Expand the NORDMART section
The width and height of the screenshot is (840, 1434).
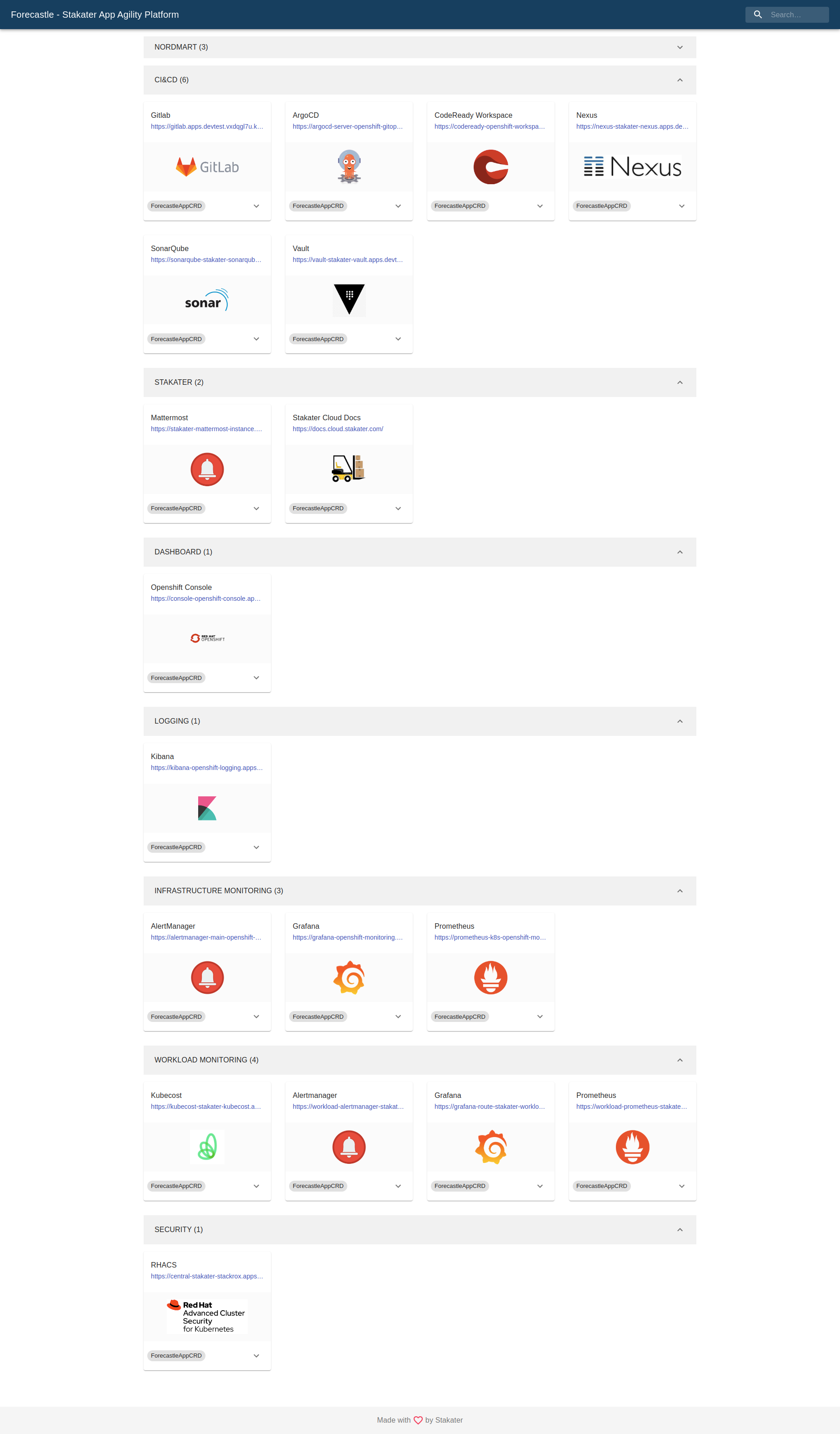(x=680, y=47)
